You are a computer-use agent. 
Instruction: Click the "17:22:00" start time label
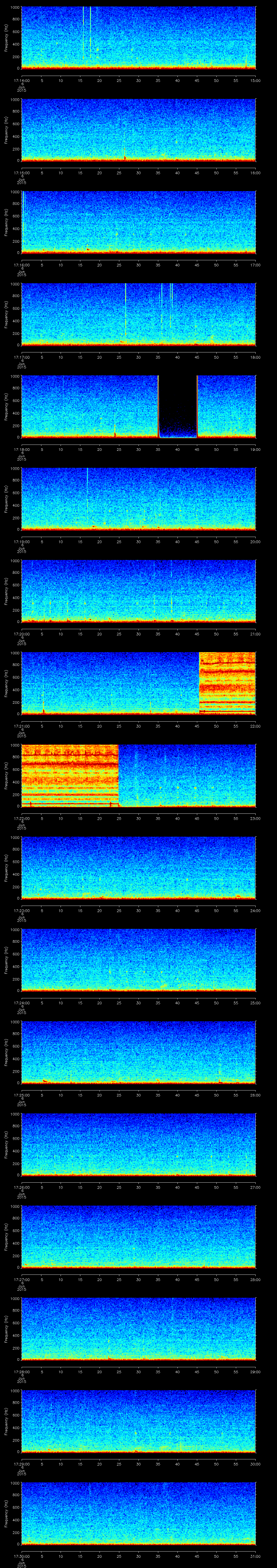click(x=21, y=818)
